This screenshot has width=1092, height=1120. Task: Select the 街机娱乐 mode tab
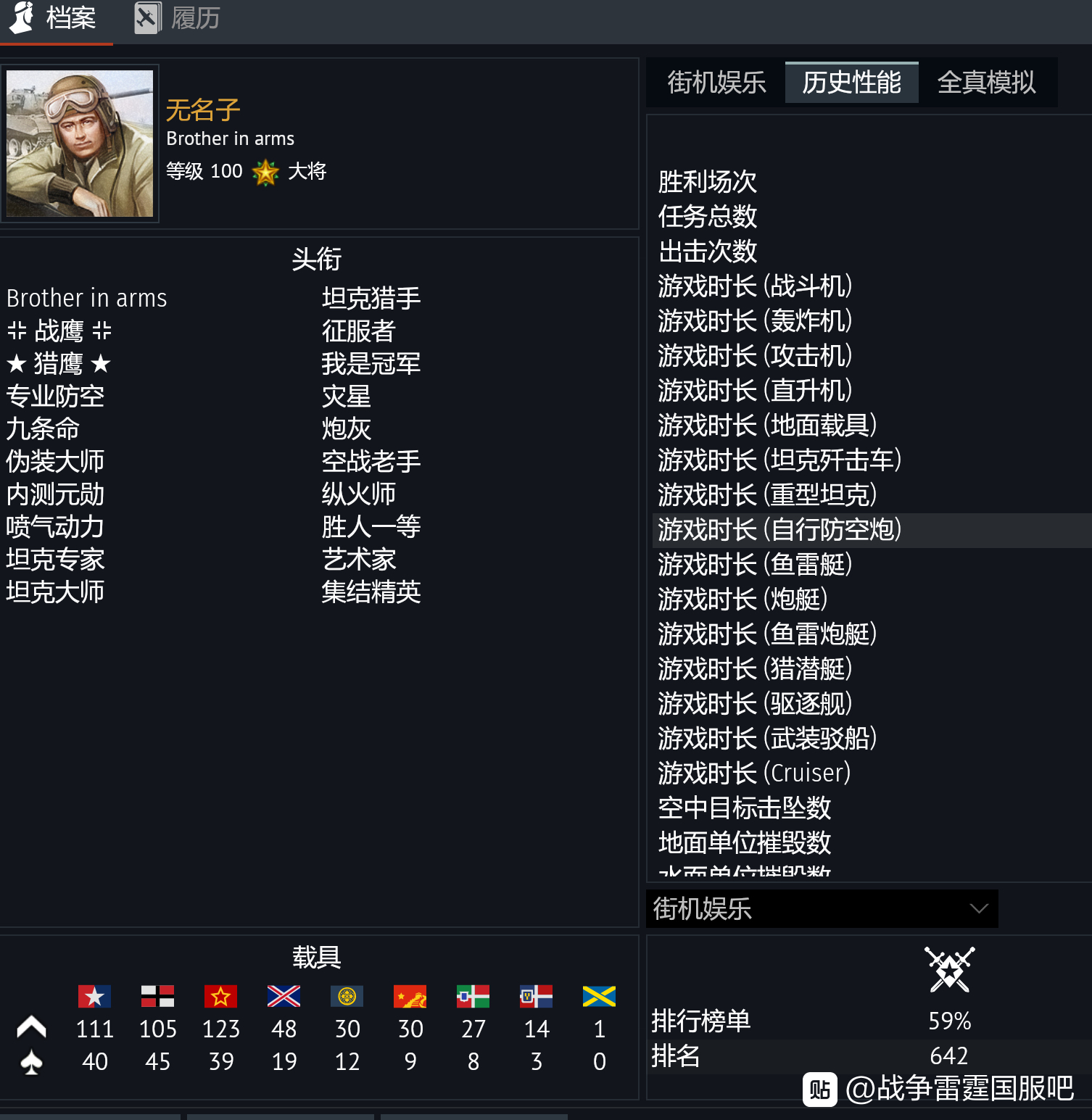716,83
